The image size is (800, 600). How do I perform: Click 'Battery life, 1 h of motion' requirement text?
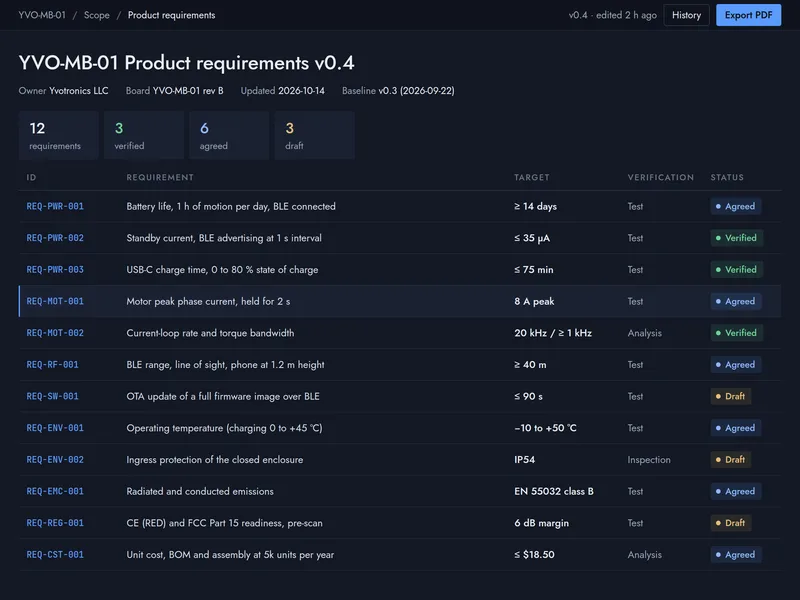pos(231,207)
